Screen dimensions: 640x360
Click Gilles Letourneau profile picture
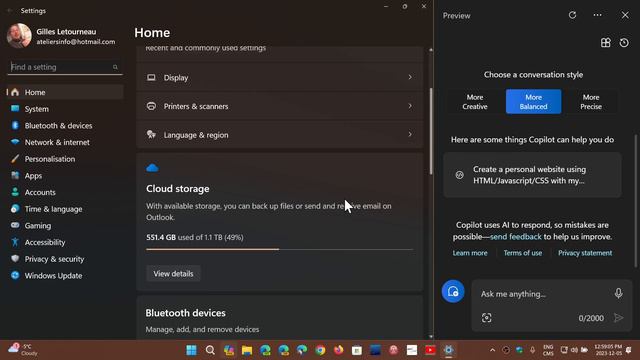[x=19, y=36]
